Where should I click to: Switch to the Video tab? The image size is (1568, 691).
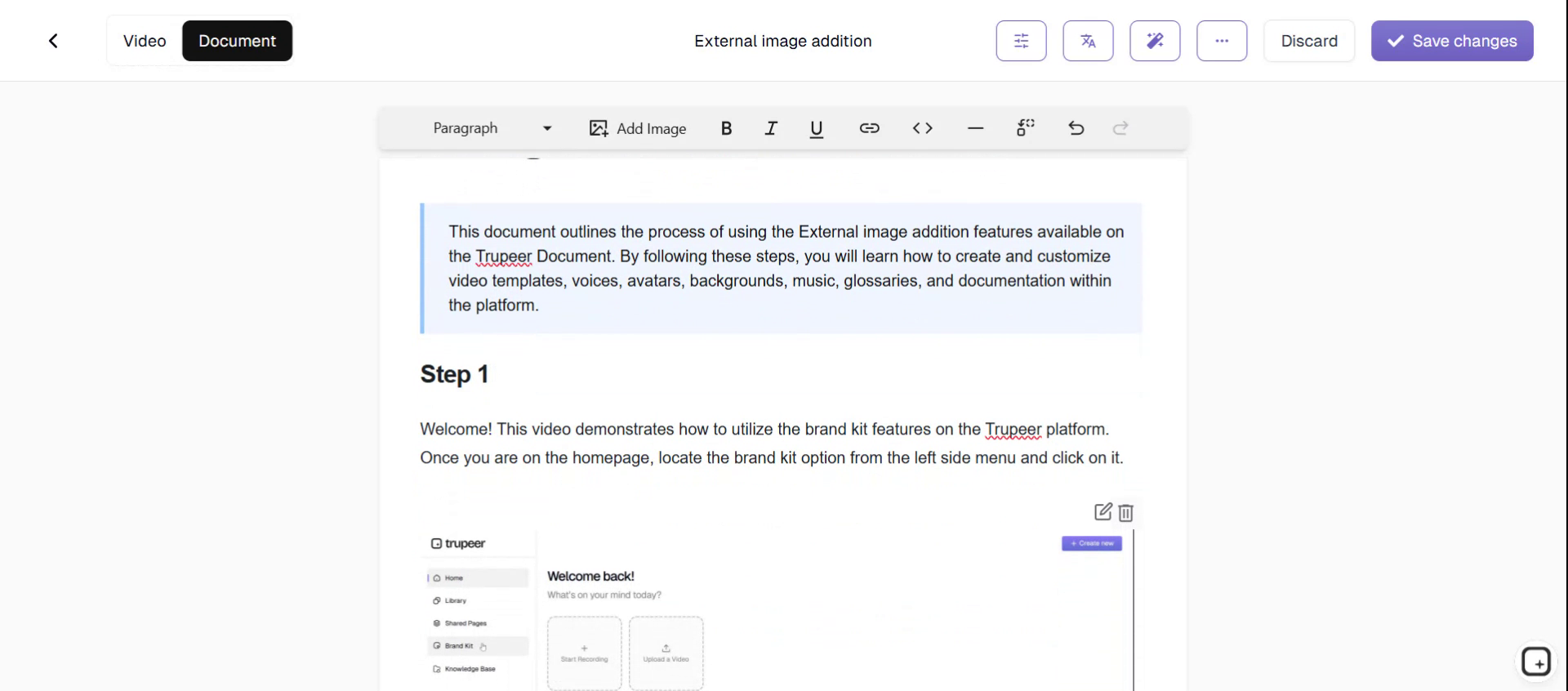145,41
